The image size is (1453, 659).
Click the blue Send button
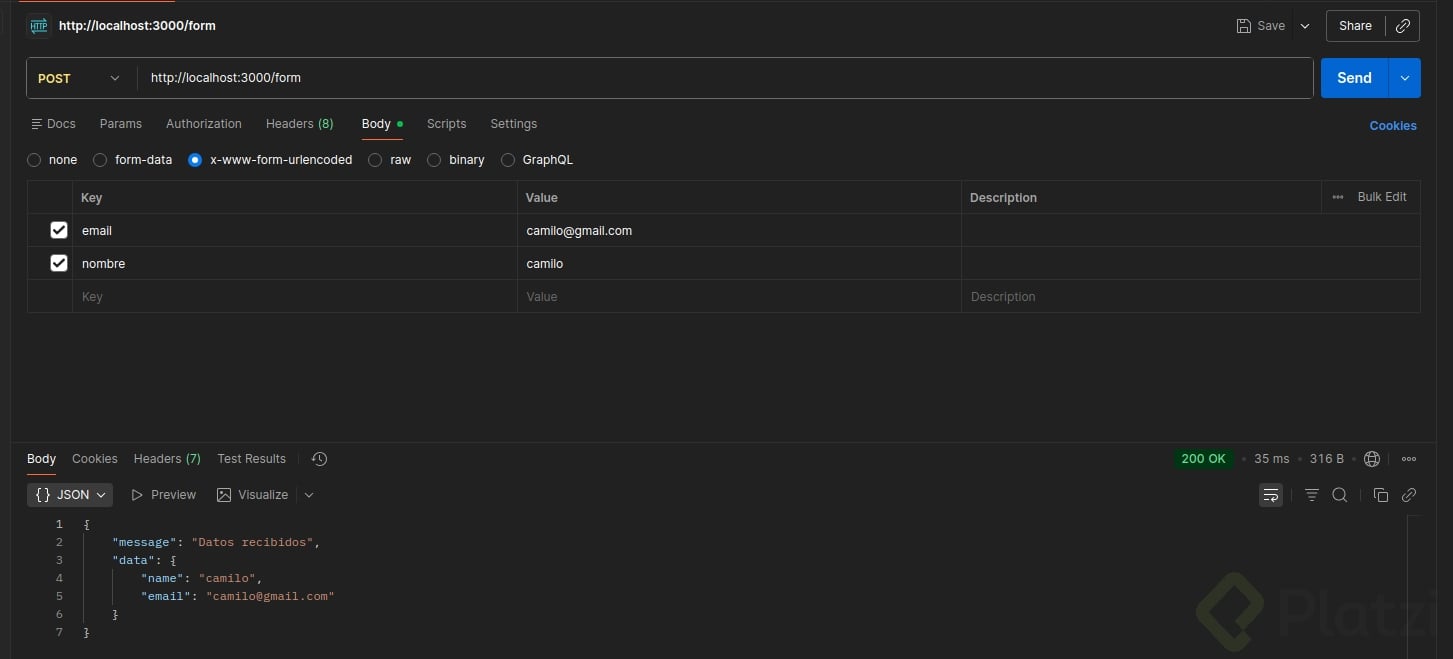[x=1354, y=78]
